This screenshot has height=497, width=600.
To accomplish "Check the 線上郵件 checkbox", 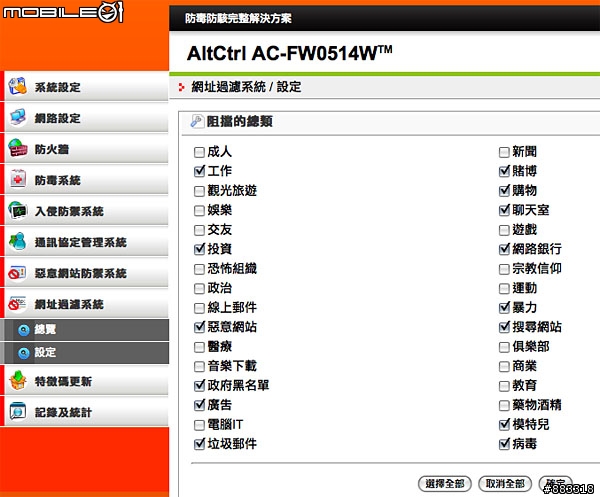I will coord(199,308).
